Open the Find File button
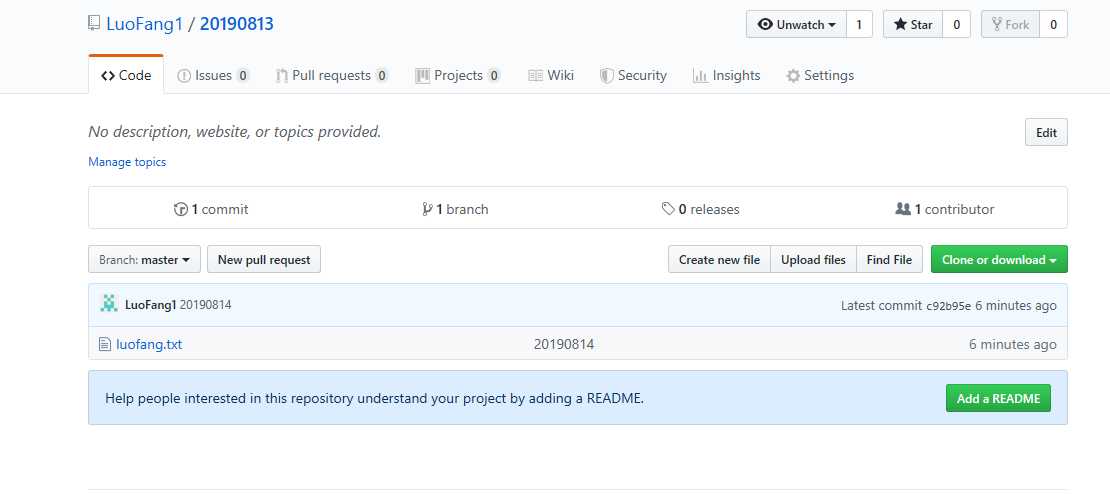Viewport: 1110px width, 494px height. (889, 260)
